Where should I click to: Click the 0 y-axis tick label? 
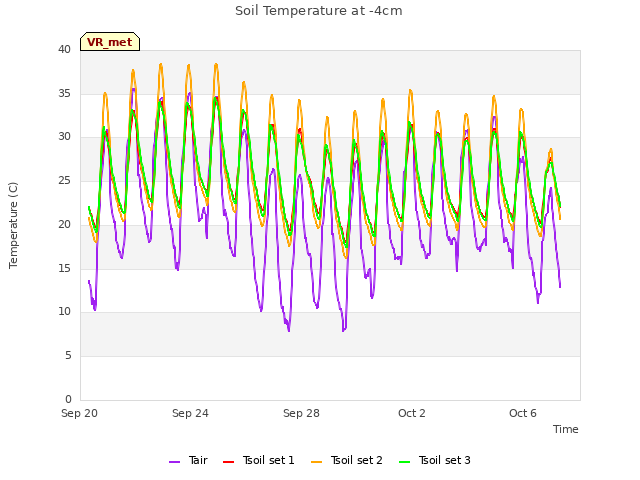pyautogui.click(x=68, y=399)
